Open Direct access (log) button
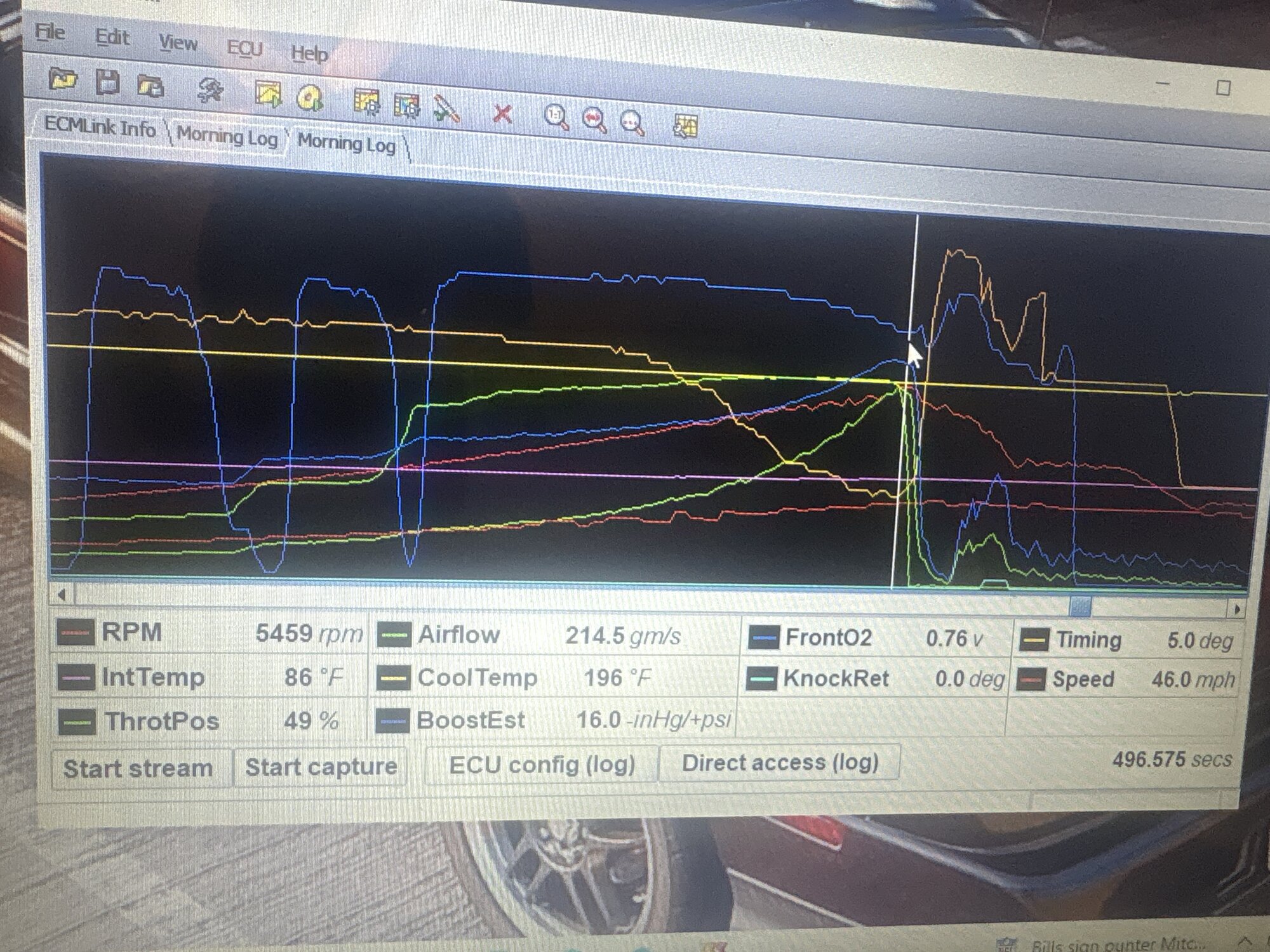Image resolution: width=1270 pixels, height=952 pixels. tap(780, 762)
